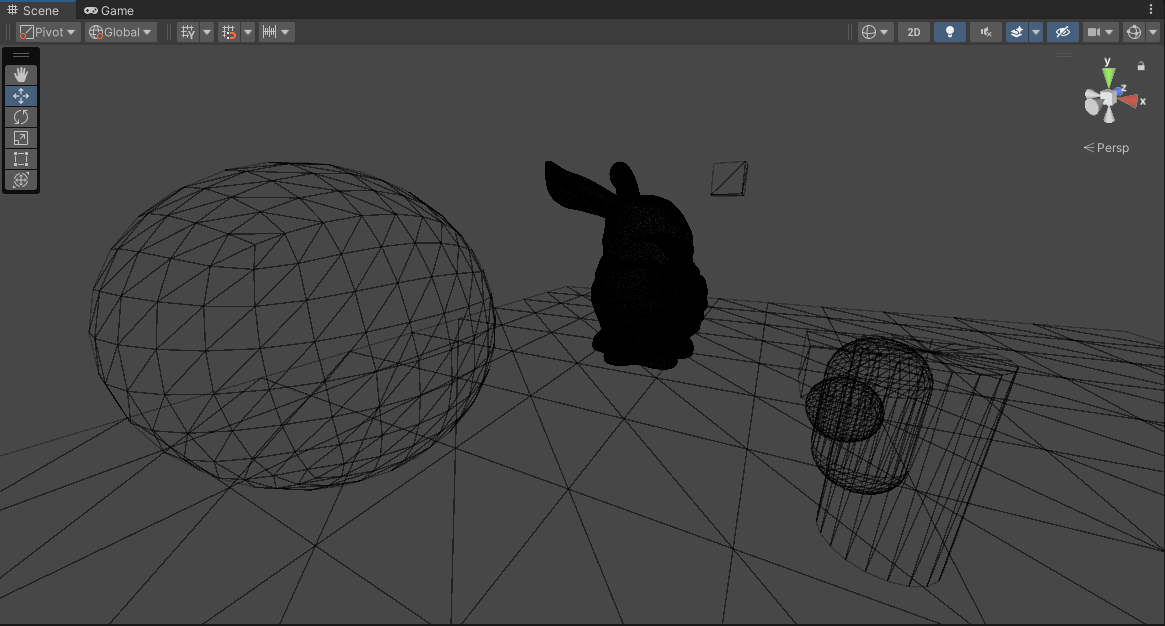The height and width of the screenshot is (626, 1165).
Task: Click the scene view options globe icon
Action: tap(866, 31)
